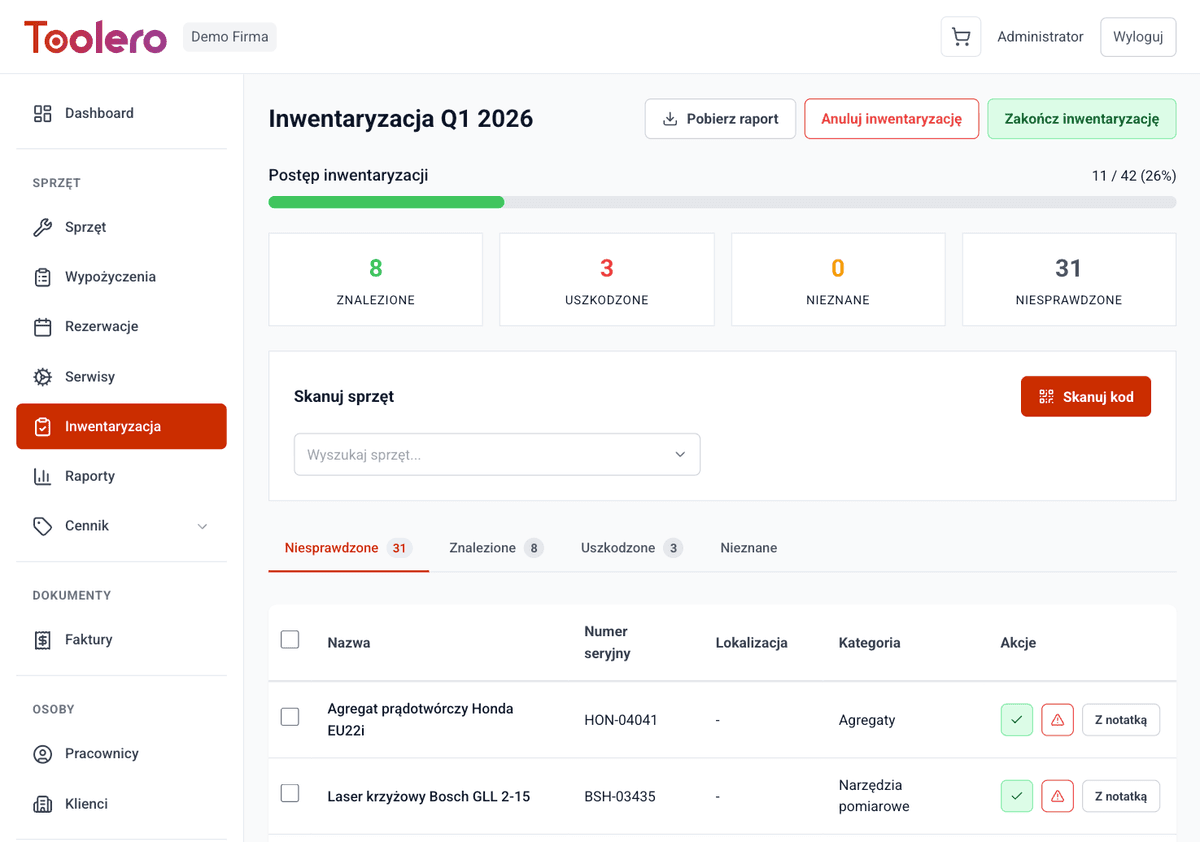Click the shopping cart icon
Screen dimensions: 1200x842
tap(960, 36)
